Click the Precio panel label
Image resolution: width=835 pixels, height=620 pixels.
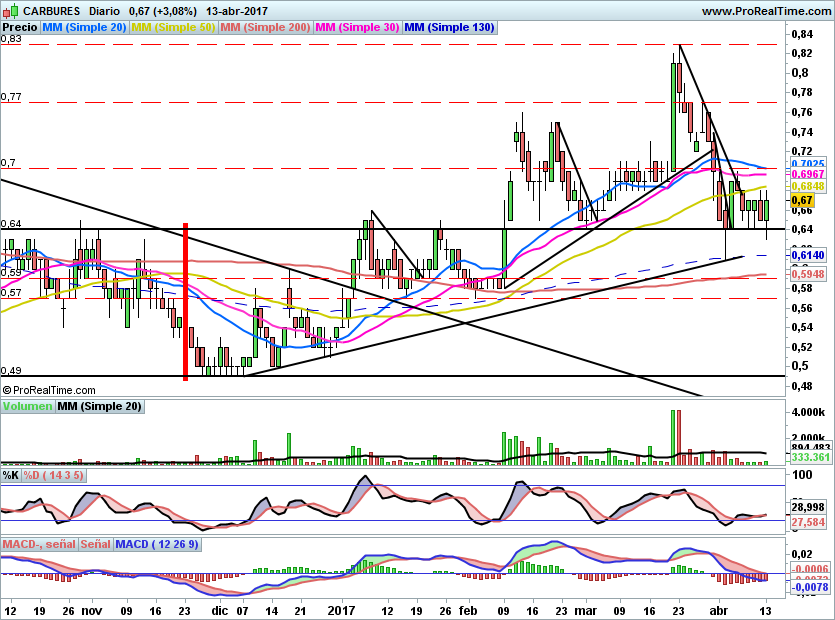point(20,28)
